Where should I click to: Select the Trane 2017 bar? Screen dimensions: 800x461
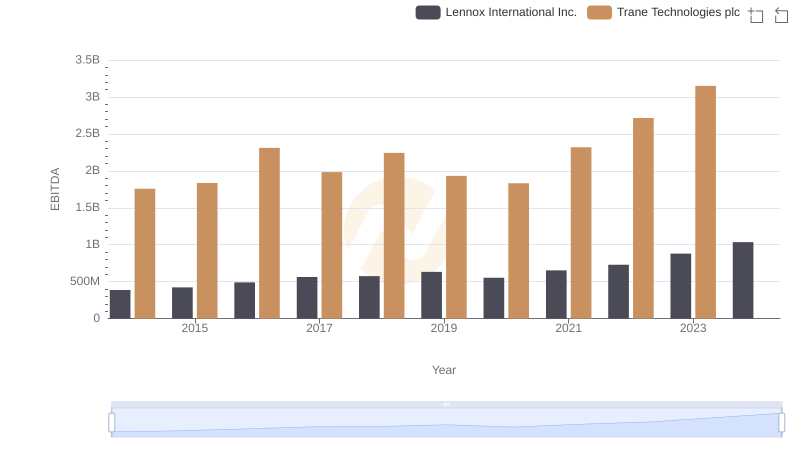332,245
